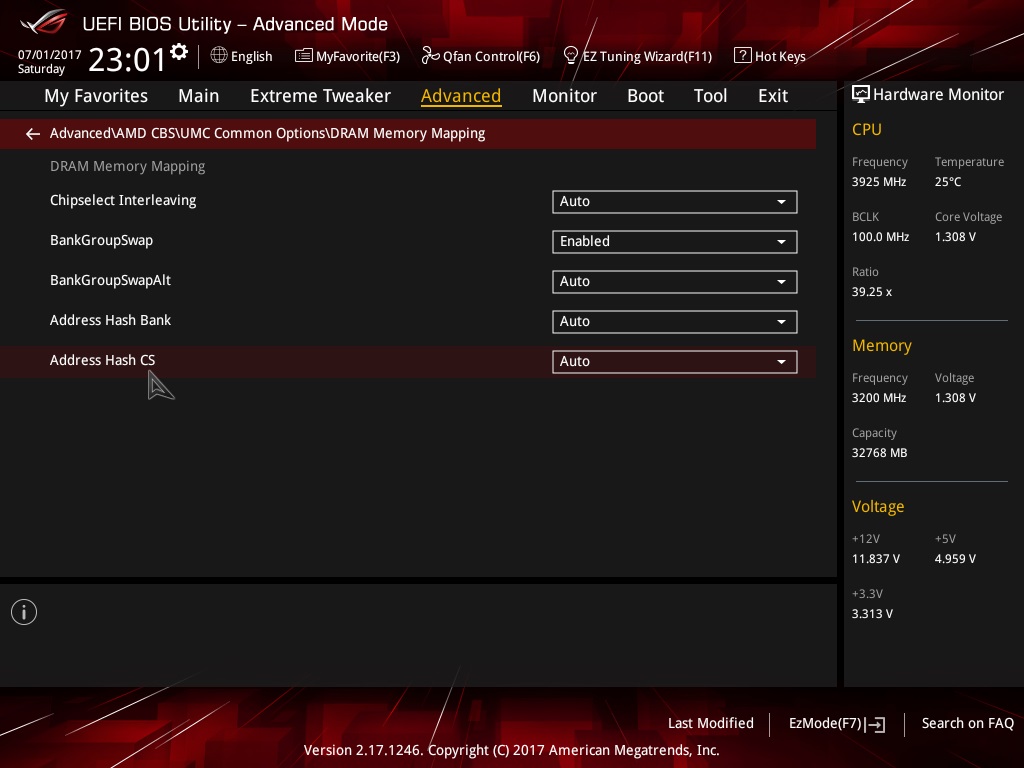The image size is (1024, 768).
Task: Launch EZ Tuning Wizard(F11)
Action: 647,57
